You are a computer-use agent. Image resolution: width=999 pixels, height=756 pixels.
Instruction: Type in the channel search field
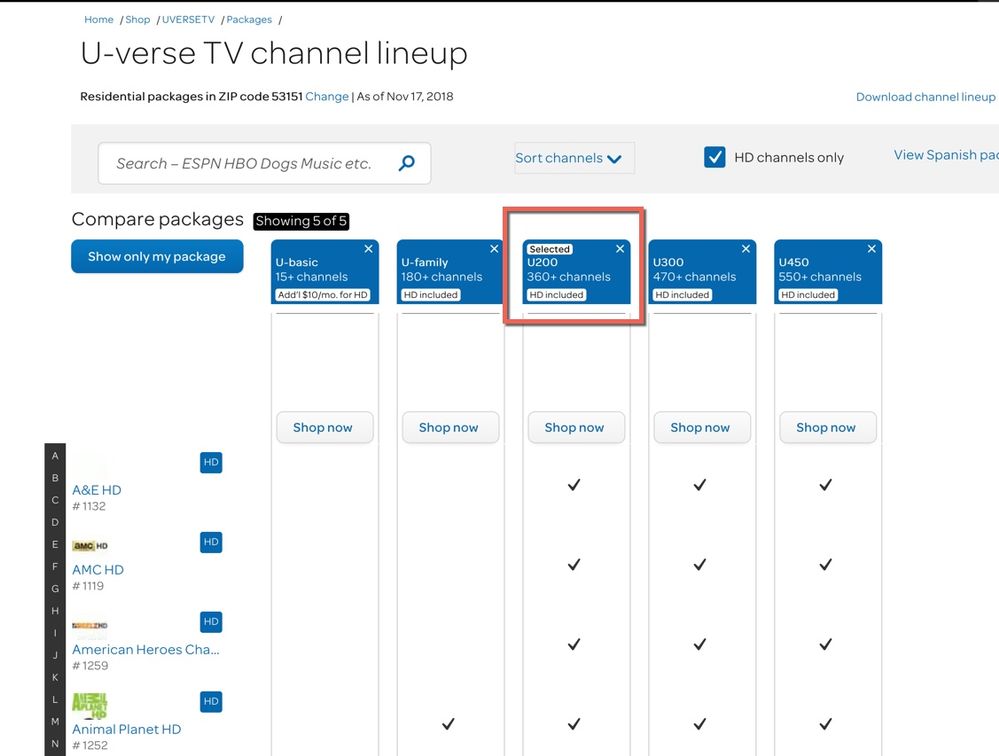[244, 163]
